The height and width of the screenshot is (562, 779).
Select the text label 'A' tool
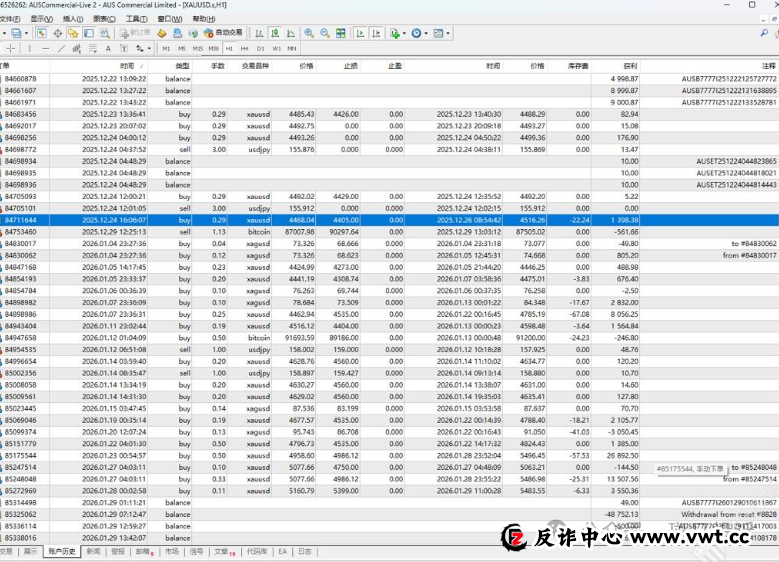[108, 48]
